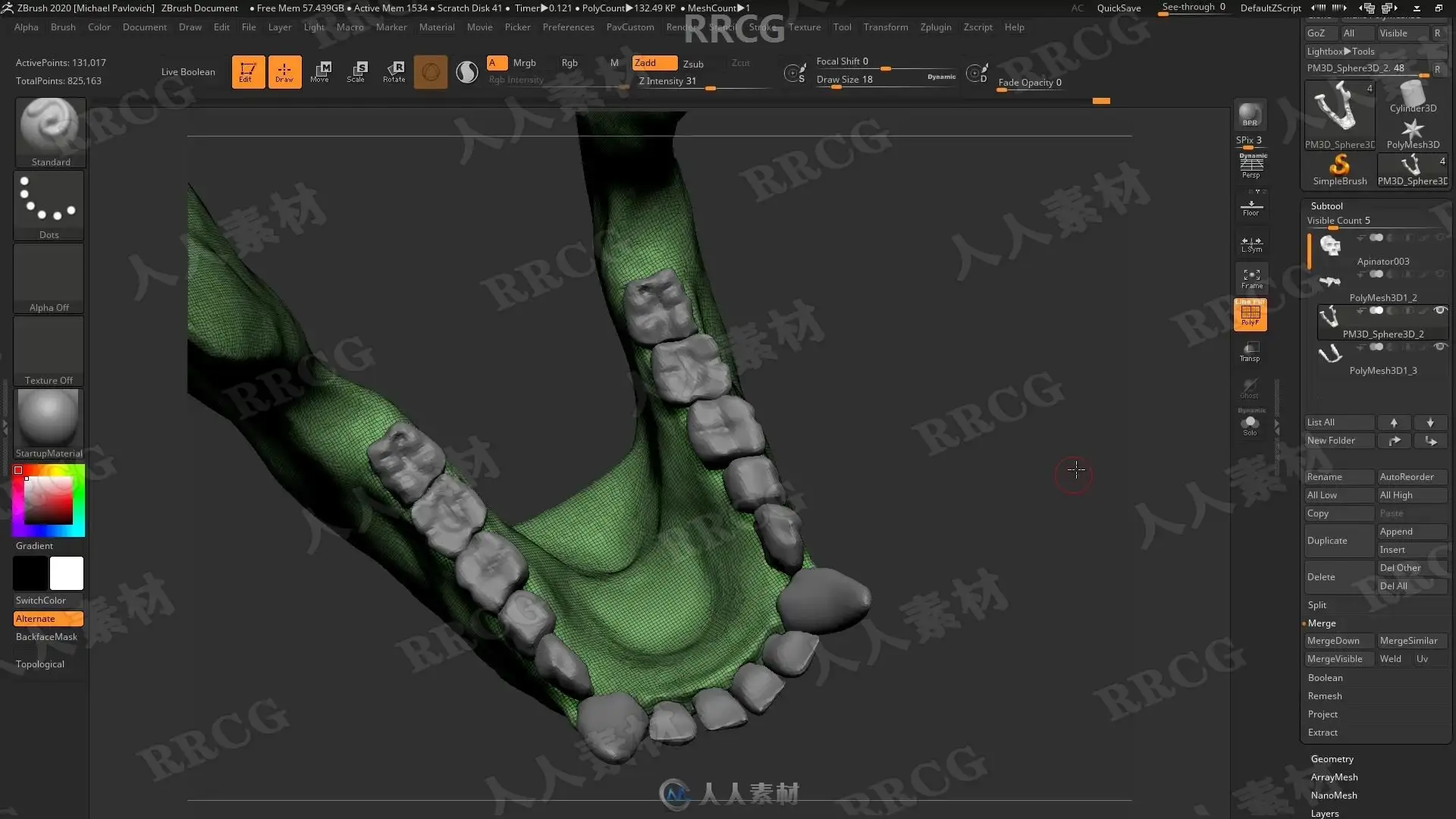The width and height of the screenshot is (1456, 819).
Task: Enable the Floor grid icon
Action: (1250, 207)
